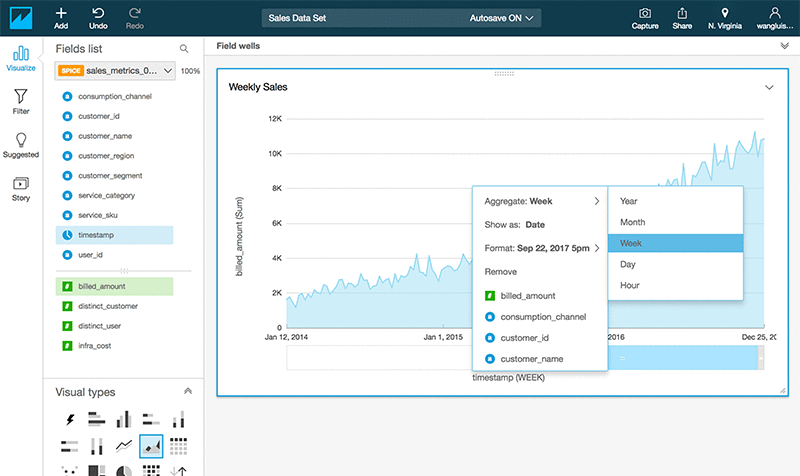The image size is (800, 476).
Task: Toggle the Autosave ON dropdown
Action: tap(504, 18)
